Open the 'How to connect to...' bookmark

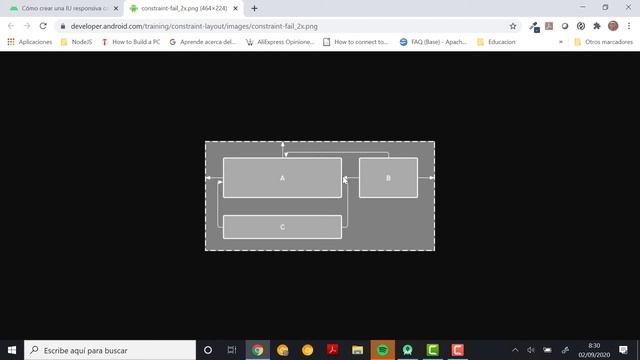pos(356,42)
